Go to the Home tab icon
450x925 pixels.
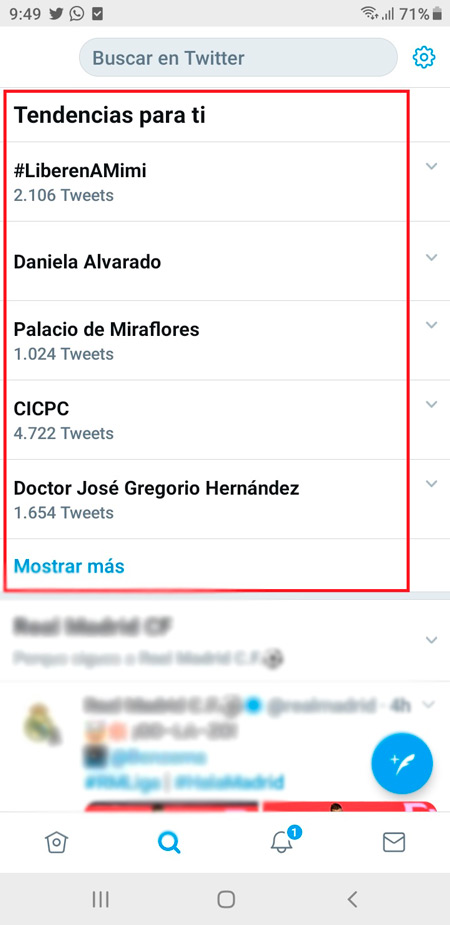(57, 842)
